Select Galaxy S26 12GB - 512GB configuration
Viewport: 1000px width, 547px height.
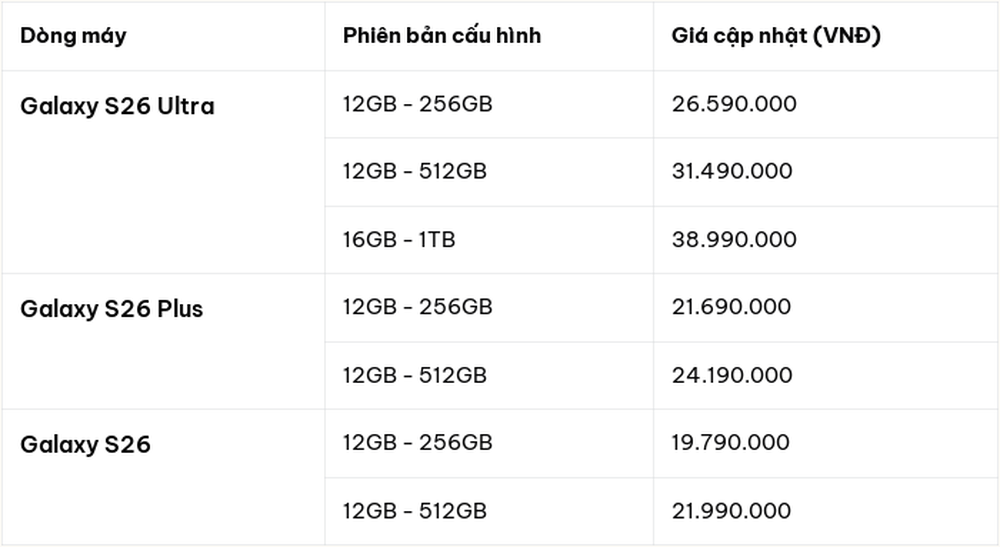[415, 511]
